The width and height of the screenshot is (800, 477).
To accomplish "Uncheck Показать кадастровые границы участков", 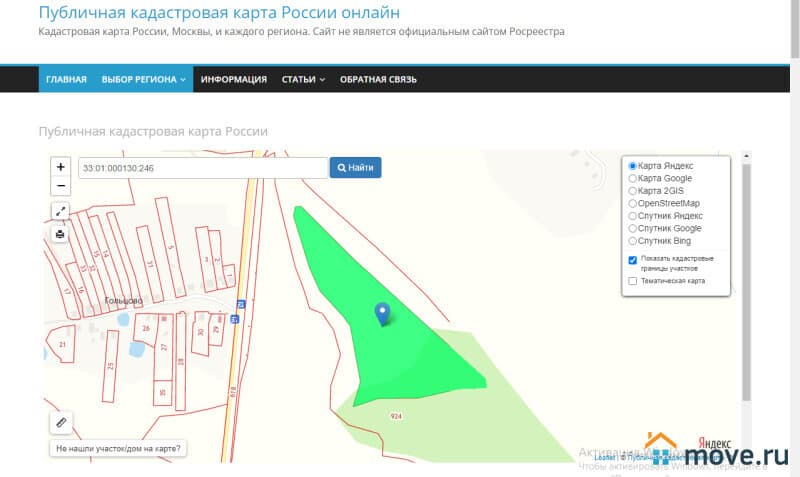I will tap(633, 260).
